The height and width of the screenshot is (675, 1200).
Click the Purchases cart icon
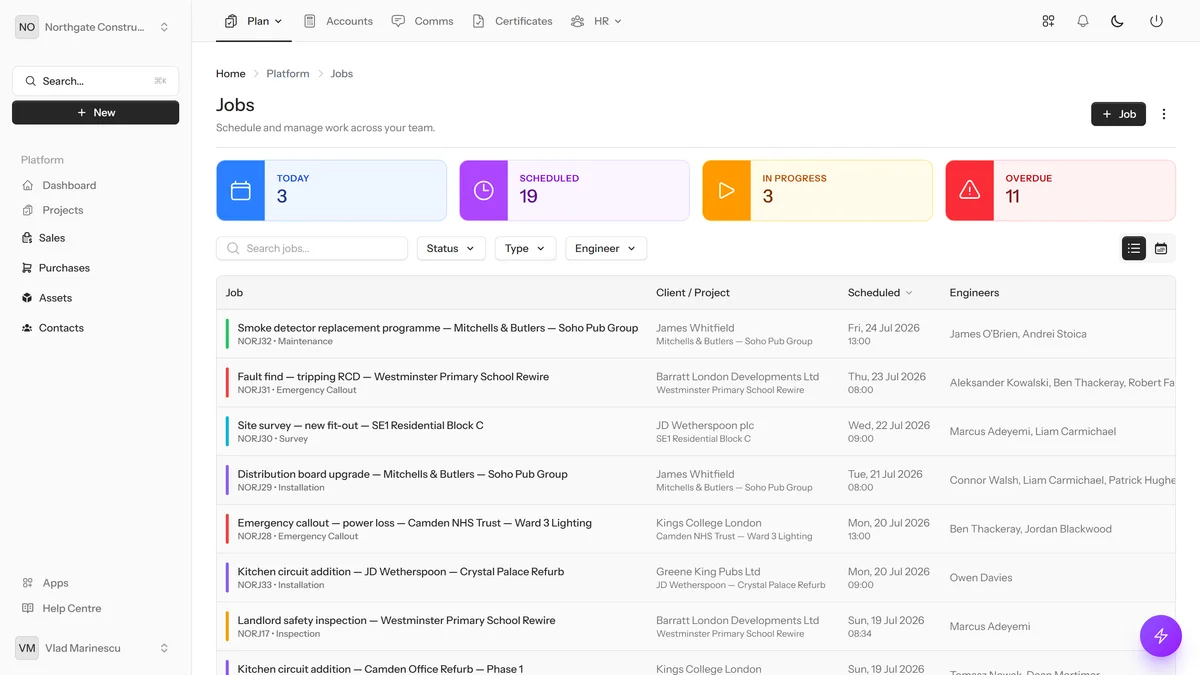click(27, 268)
